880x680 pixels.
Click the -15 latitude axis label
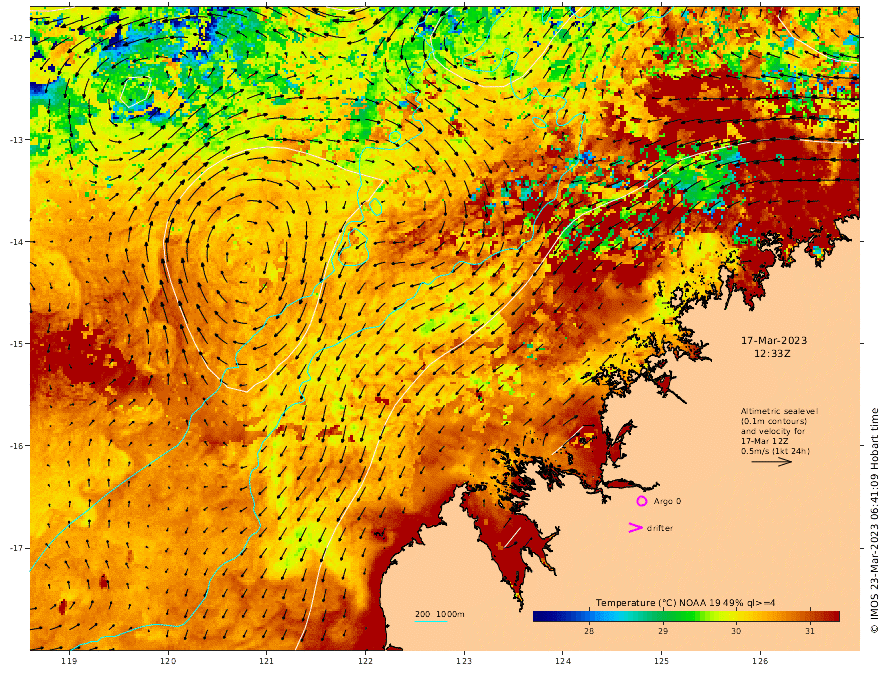(x=16, y=344)
